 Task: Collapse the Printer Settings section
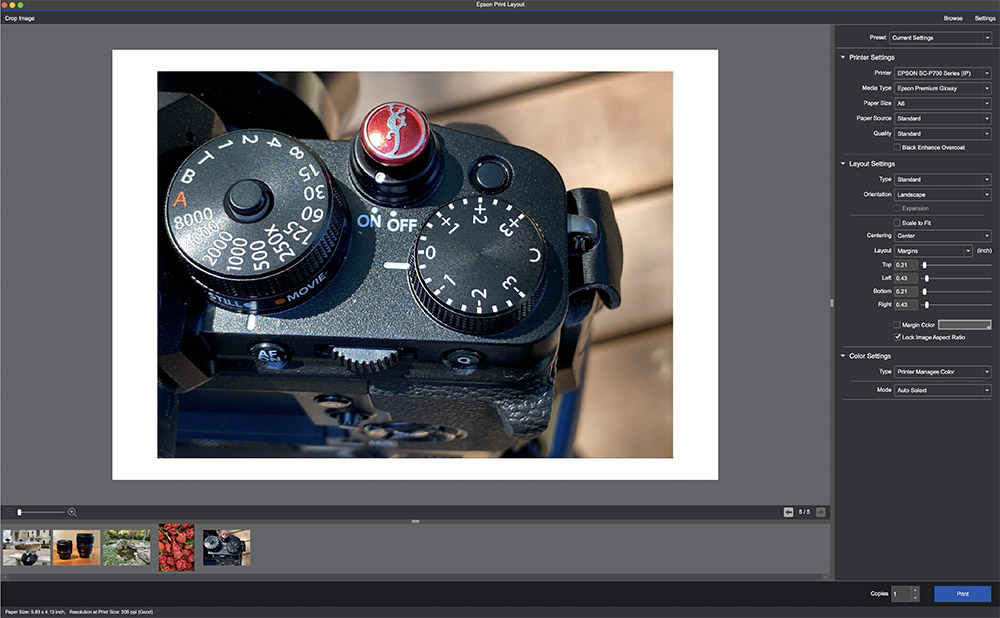pyautogui.click(x=843, y=57)
